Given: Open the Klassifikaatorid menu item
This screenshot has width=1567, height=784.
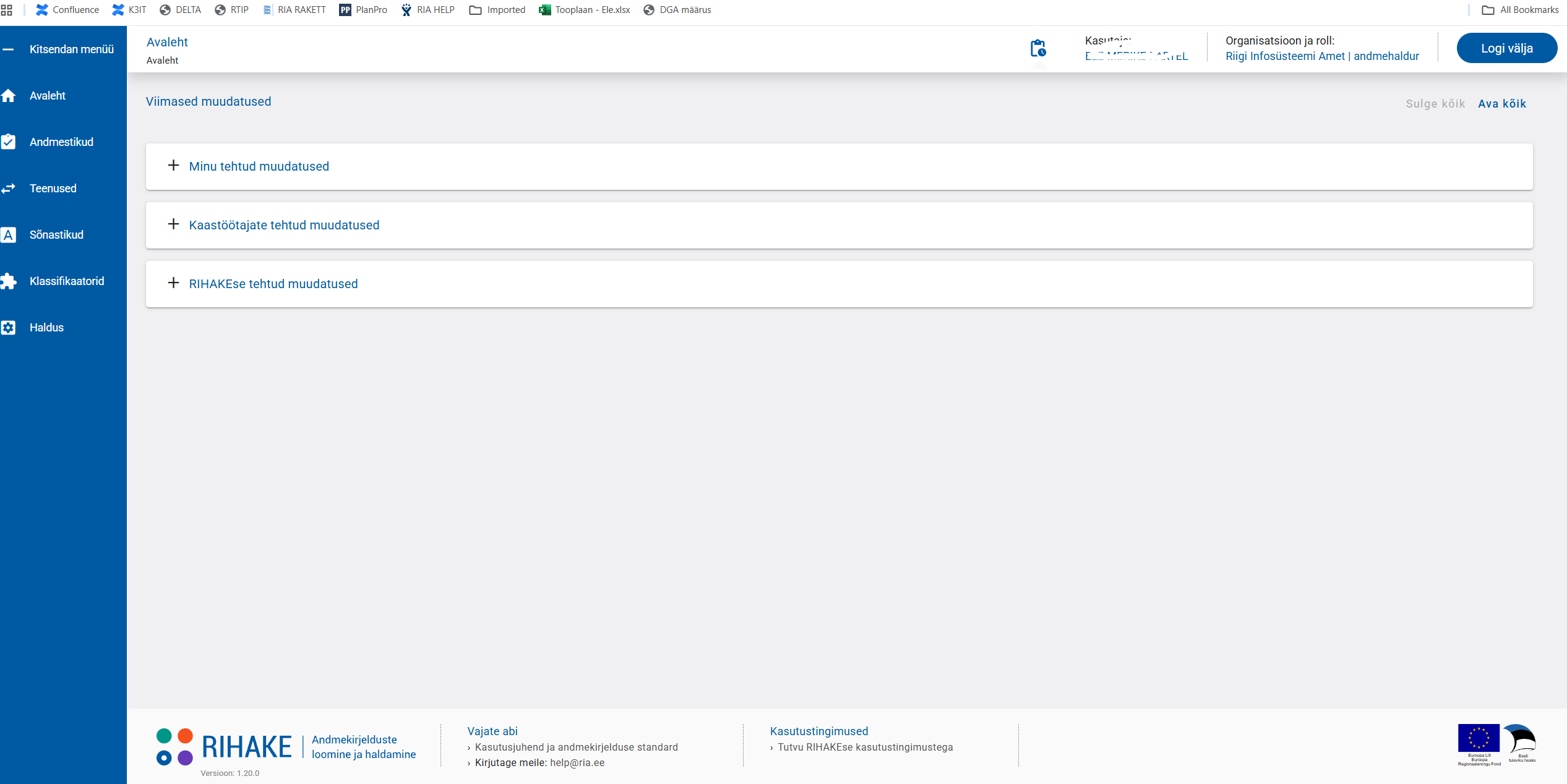Looking at the screenshot, I should [x=67, y=281].
